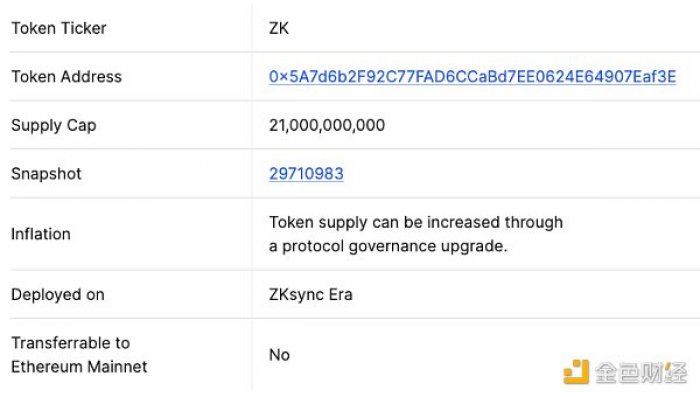Select the Token Ticker label
Viewport: 700px width, 397px height.
point(58,28)
